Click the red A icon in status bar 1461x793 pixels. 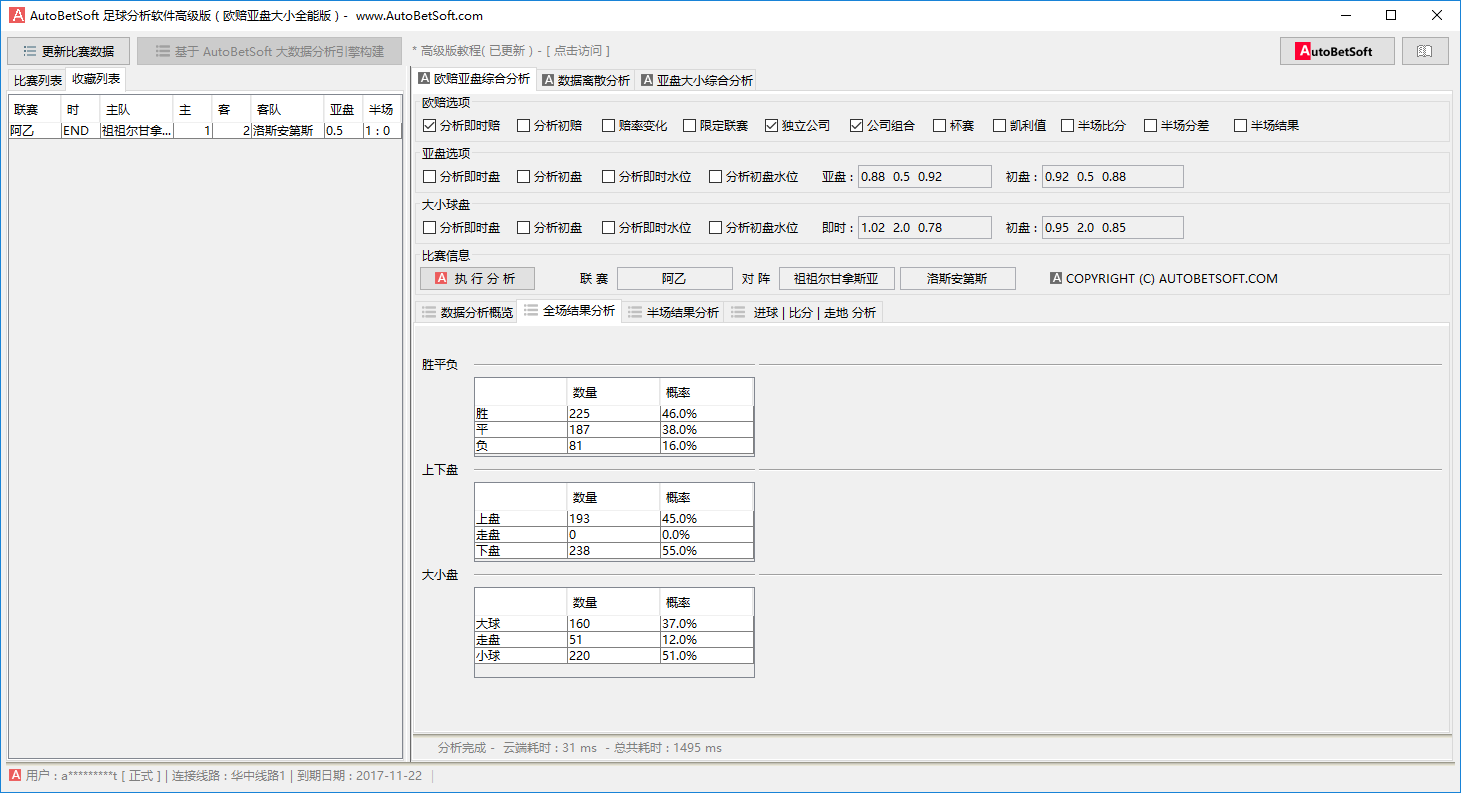[x=15, y=775]
